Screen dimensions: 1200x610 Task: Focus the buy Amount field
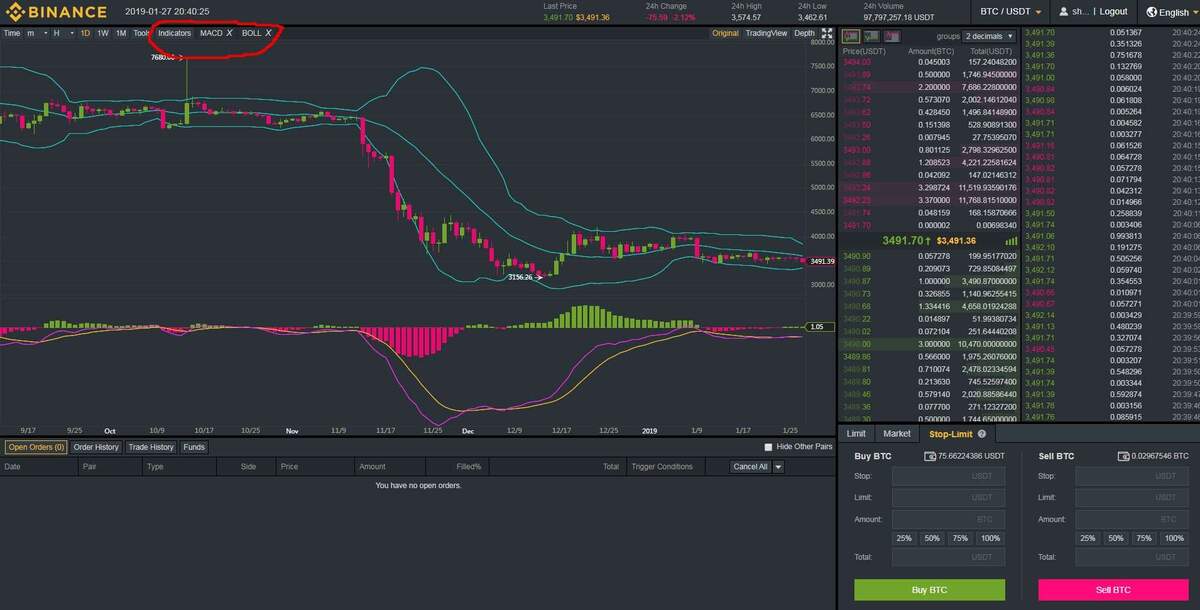pos(948,519)
